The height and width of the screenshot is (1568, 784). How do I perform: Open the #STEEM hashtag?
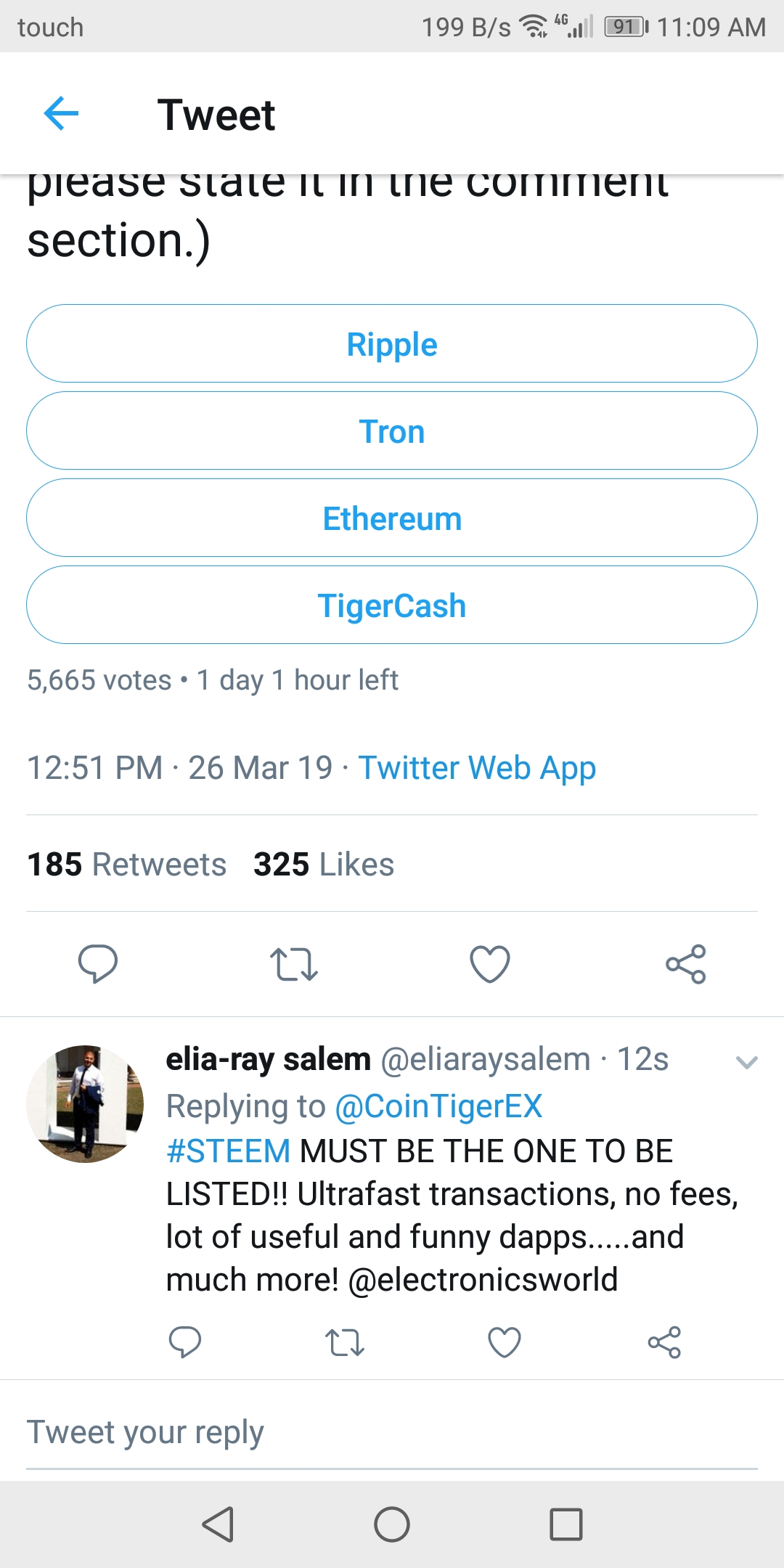[x=229, y=1151]
